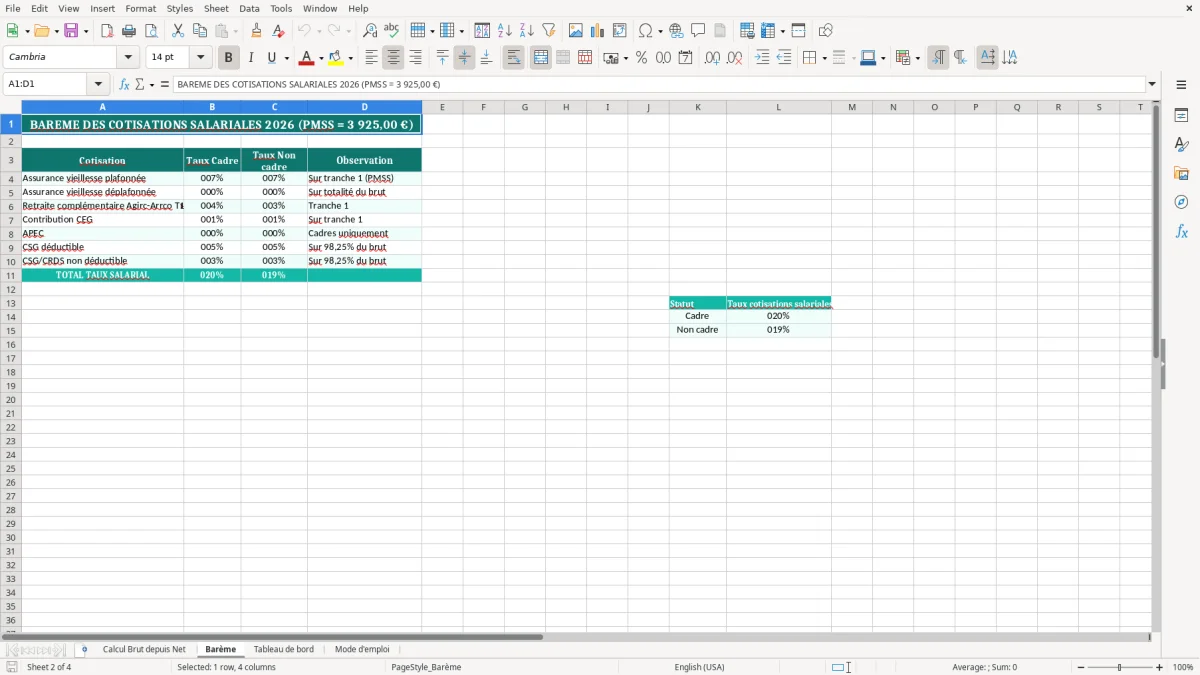Run the spelling check
1200x675 pixels.
click(x=392, y=31)
